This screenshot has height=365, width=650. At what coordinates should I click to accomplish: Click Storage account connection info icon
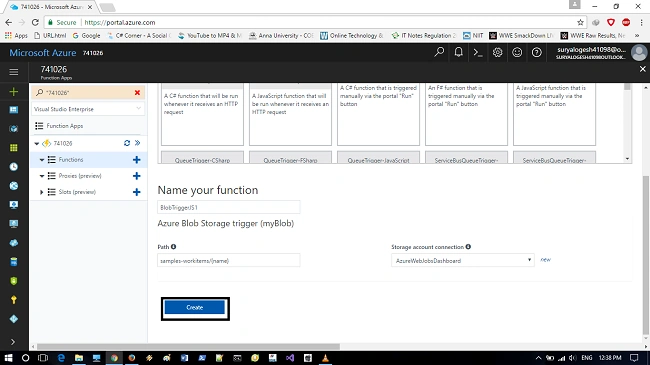click(x=468, y=247)
